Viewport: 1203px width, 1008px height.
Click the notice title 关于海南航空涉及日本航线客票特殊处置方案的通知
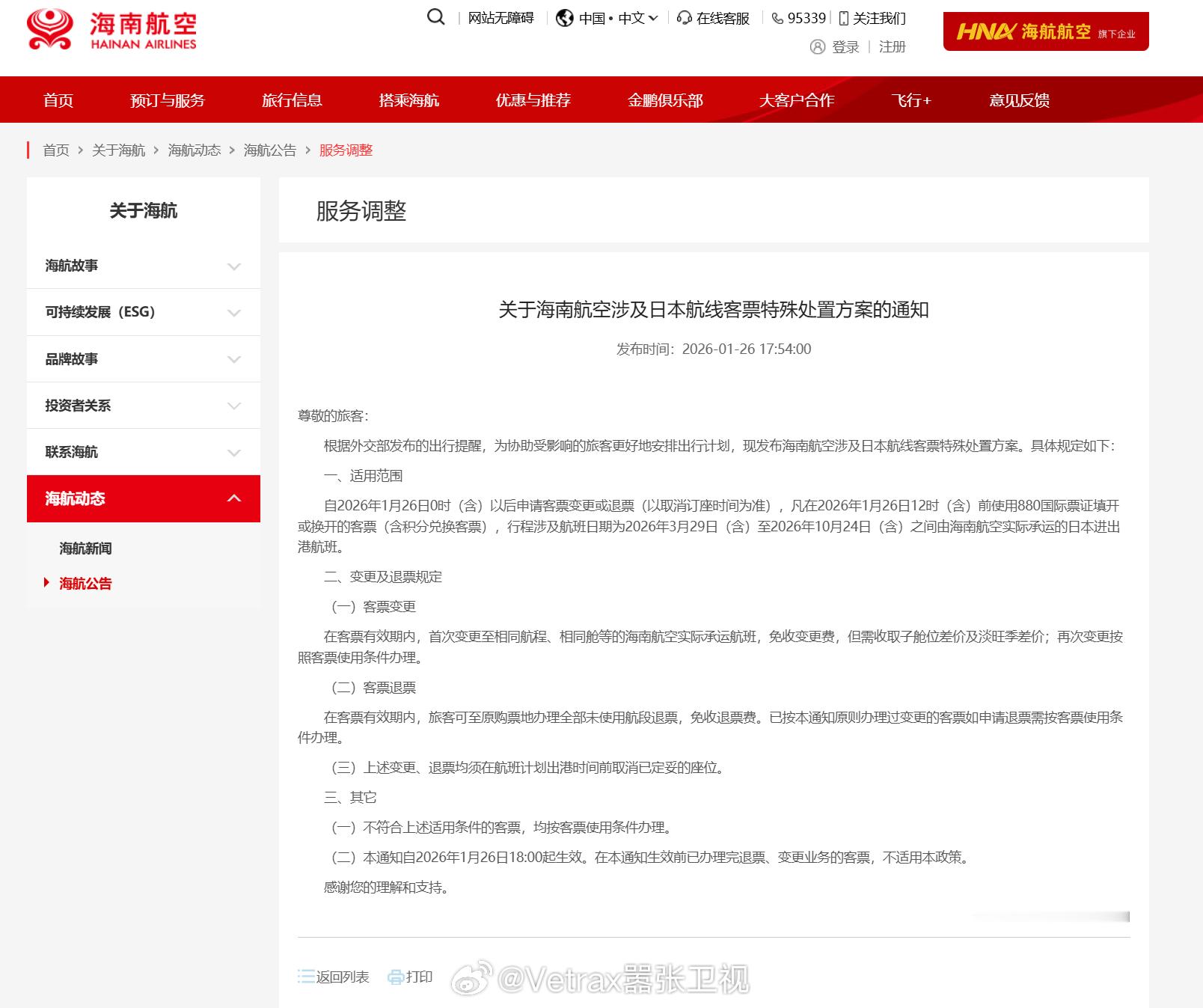(x=714, y=310)
